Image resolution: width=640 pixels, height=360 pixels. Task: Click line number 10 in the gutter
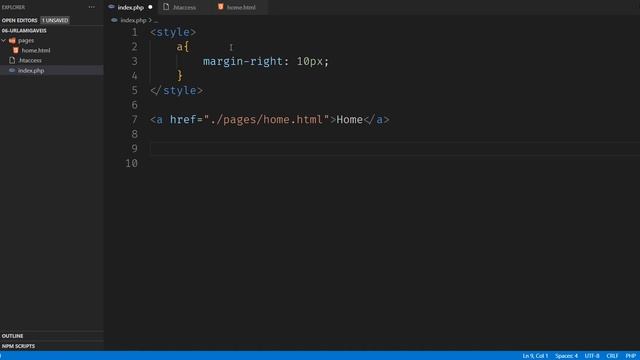[x=131, y=163]
